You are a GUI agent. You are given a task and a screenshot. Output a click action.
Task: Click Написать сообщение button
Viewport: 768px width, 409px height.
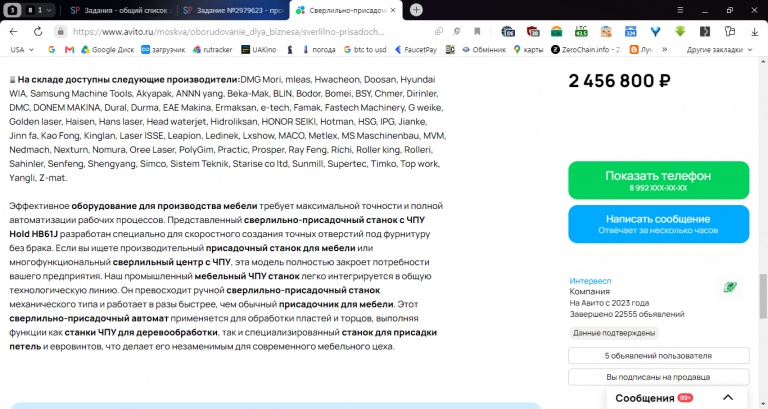pos(658,224)
